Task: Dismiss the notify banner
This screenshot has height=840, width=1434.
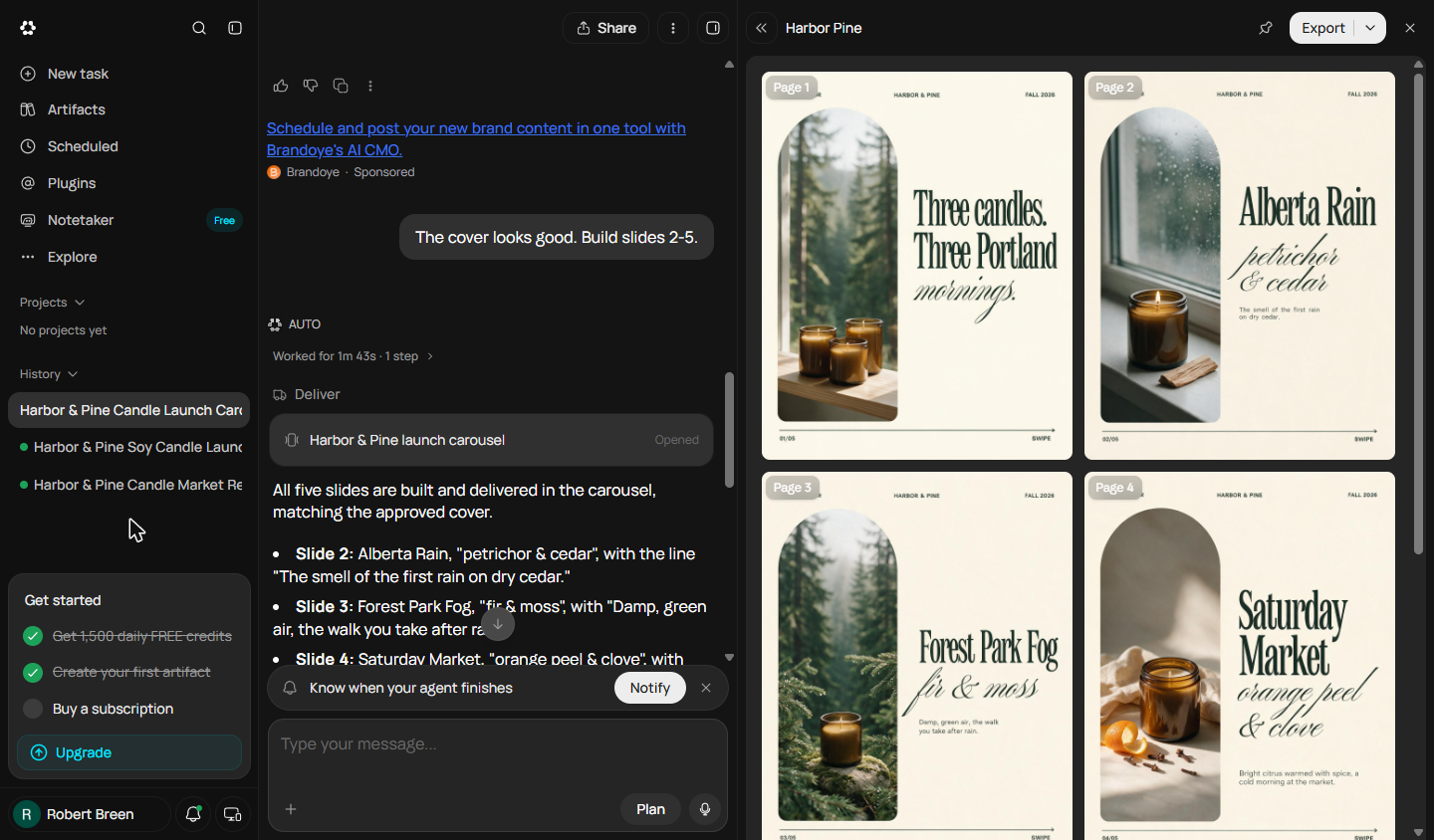Action: coord(706,688)
